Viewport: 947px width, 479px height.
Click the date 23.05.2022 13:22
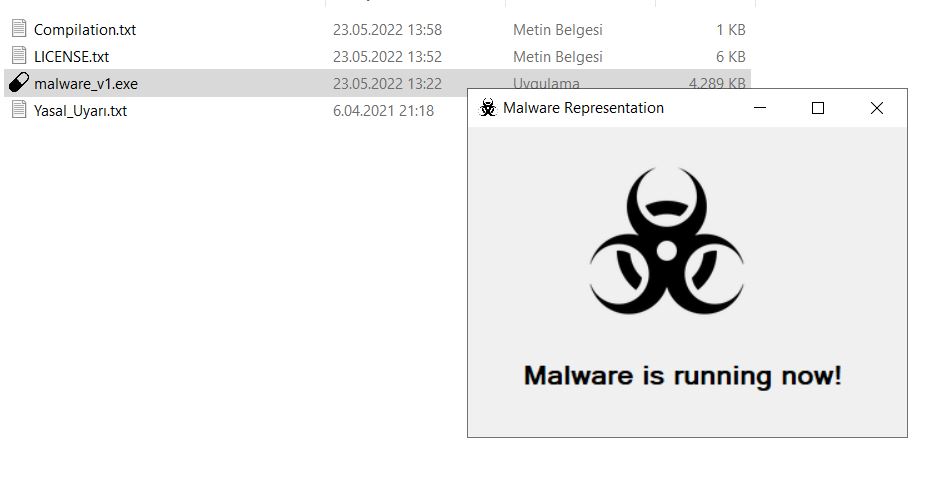pyautogui.click(x=387, y=84)
